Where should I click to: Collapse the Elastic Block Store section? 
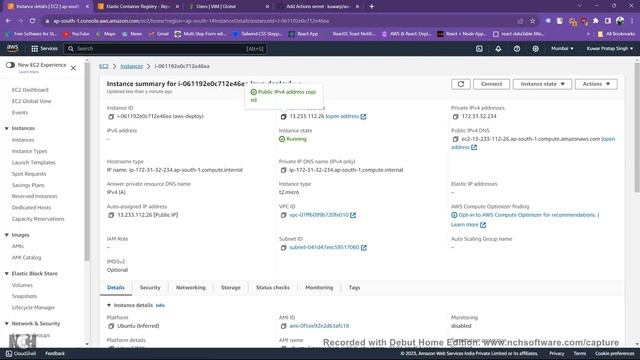coord(7,274)
